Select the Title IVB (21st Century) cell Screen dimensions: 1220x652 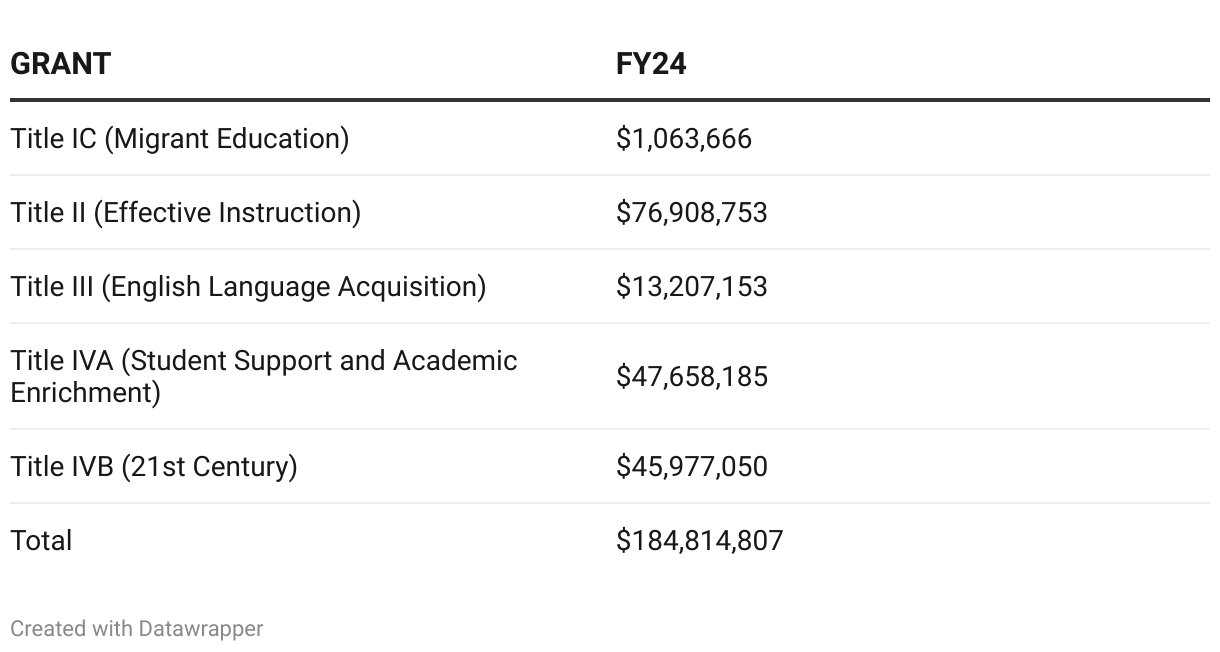(x=154, y=466)
